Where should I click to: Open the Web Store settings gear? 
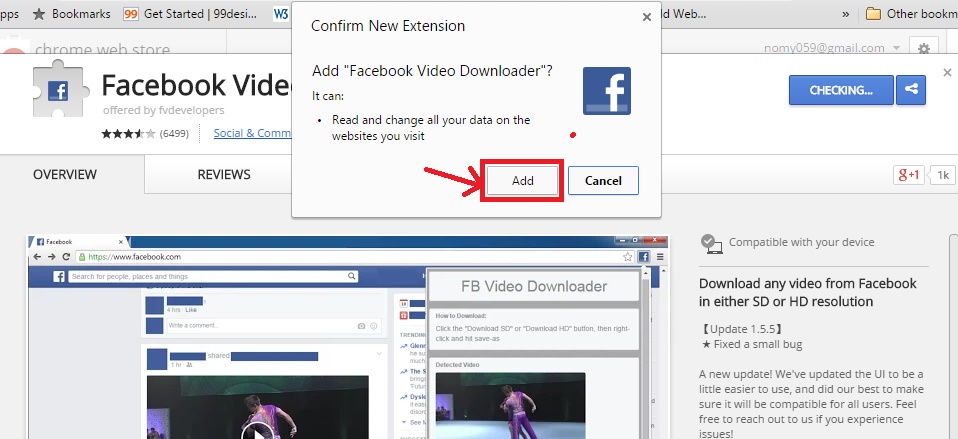tap(924, 48)
